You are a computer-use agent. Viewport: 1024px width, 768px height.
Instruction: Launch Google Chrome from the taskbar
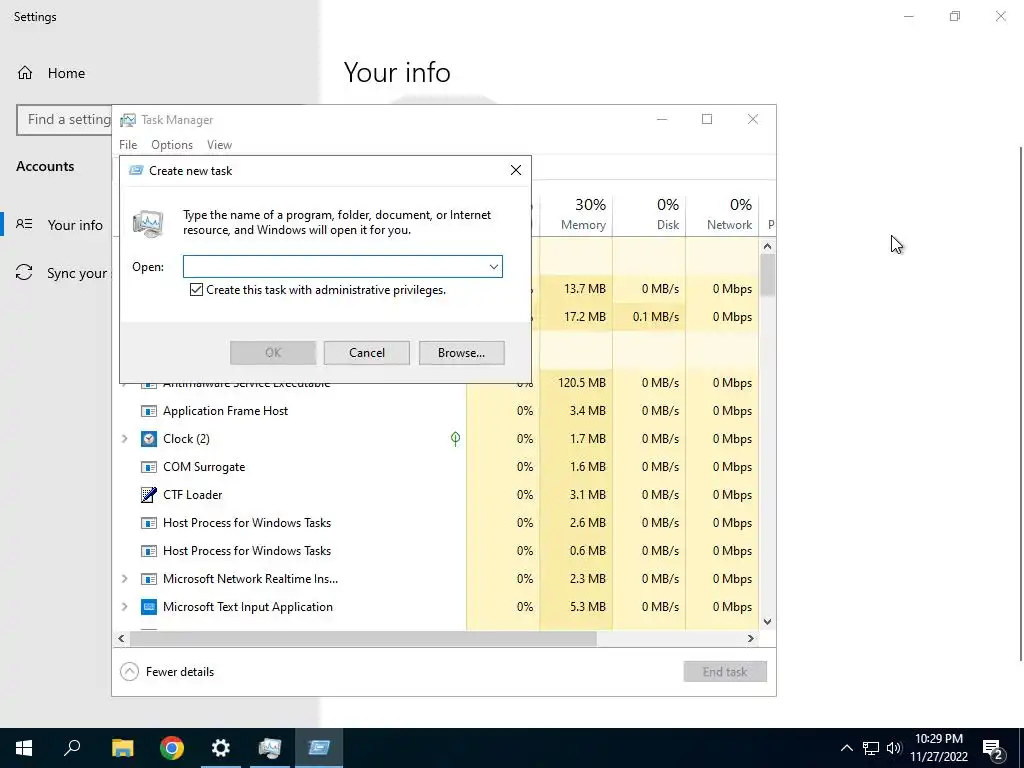[x=172, y=748]
